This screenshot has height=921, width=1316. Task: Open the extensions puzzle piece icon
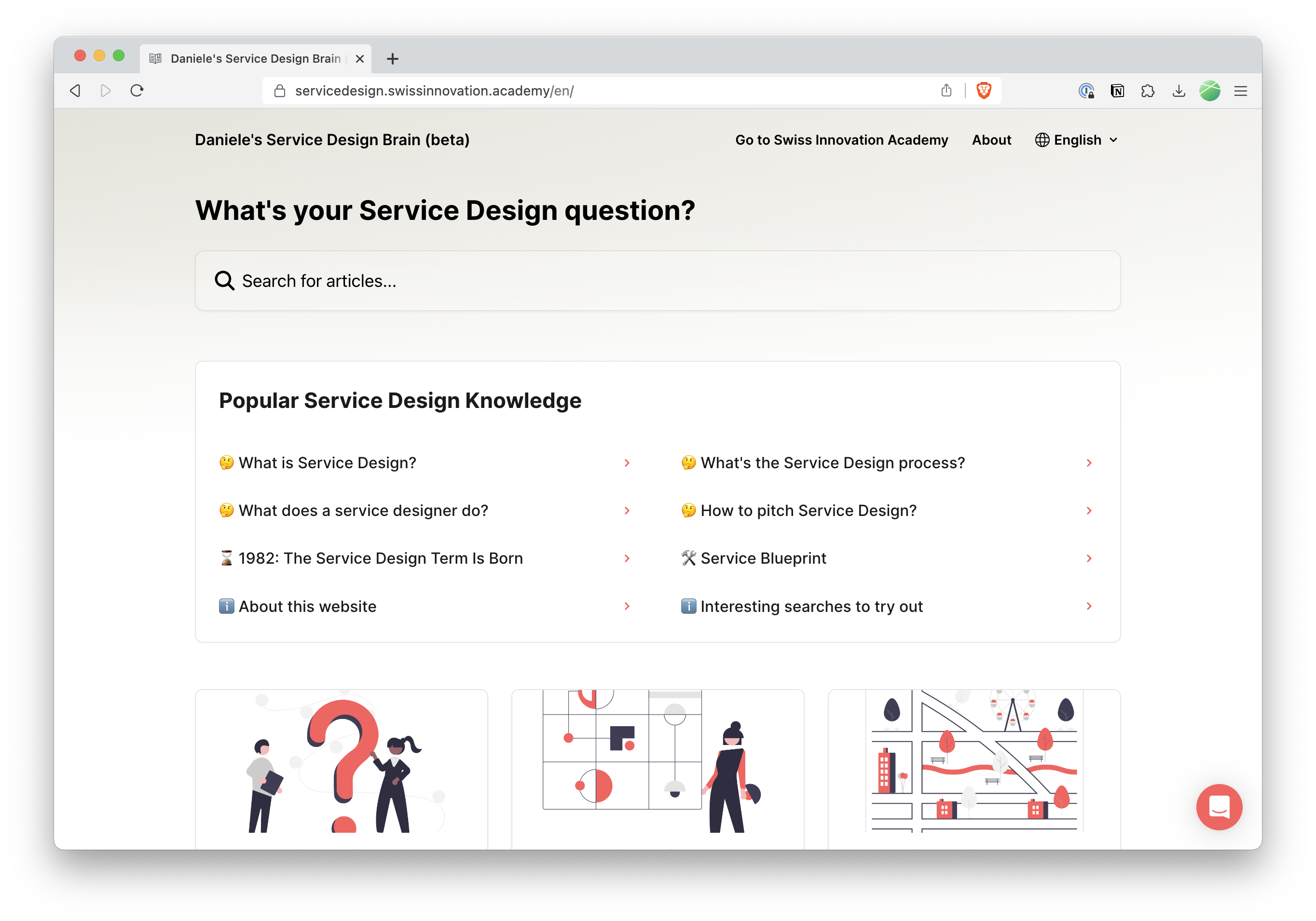coord(1148,91)
